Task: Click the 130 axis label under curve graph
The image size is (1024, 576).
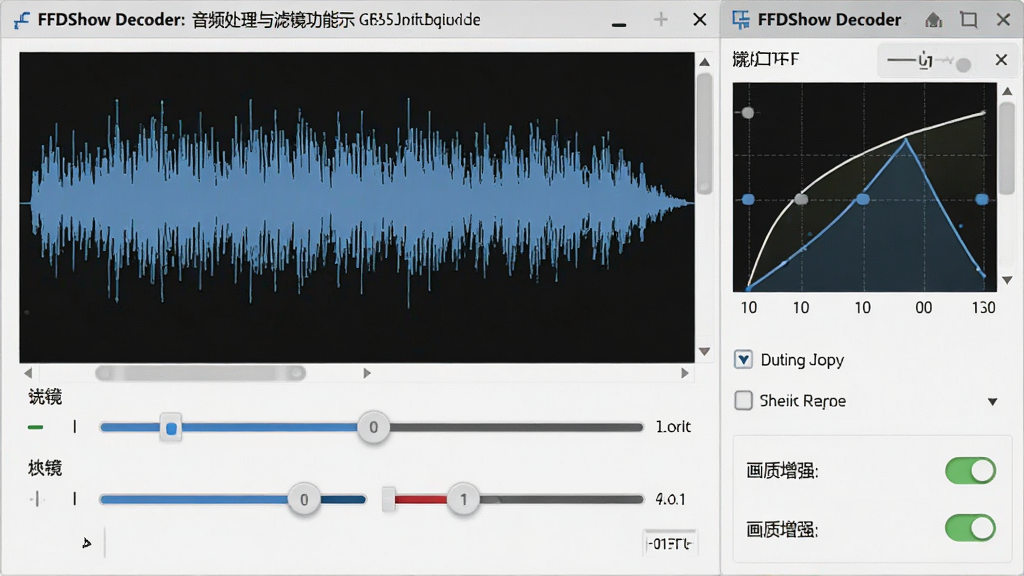Action: pyautogui.click(x=984, y=308)
